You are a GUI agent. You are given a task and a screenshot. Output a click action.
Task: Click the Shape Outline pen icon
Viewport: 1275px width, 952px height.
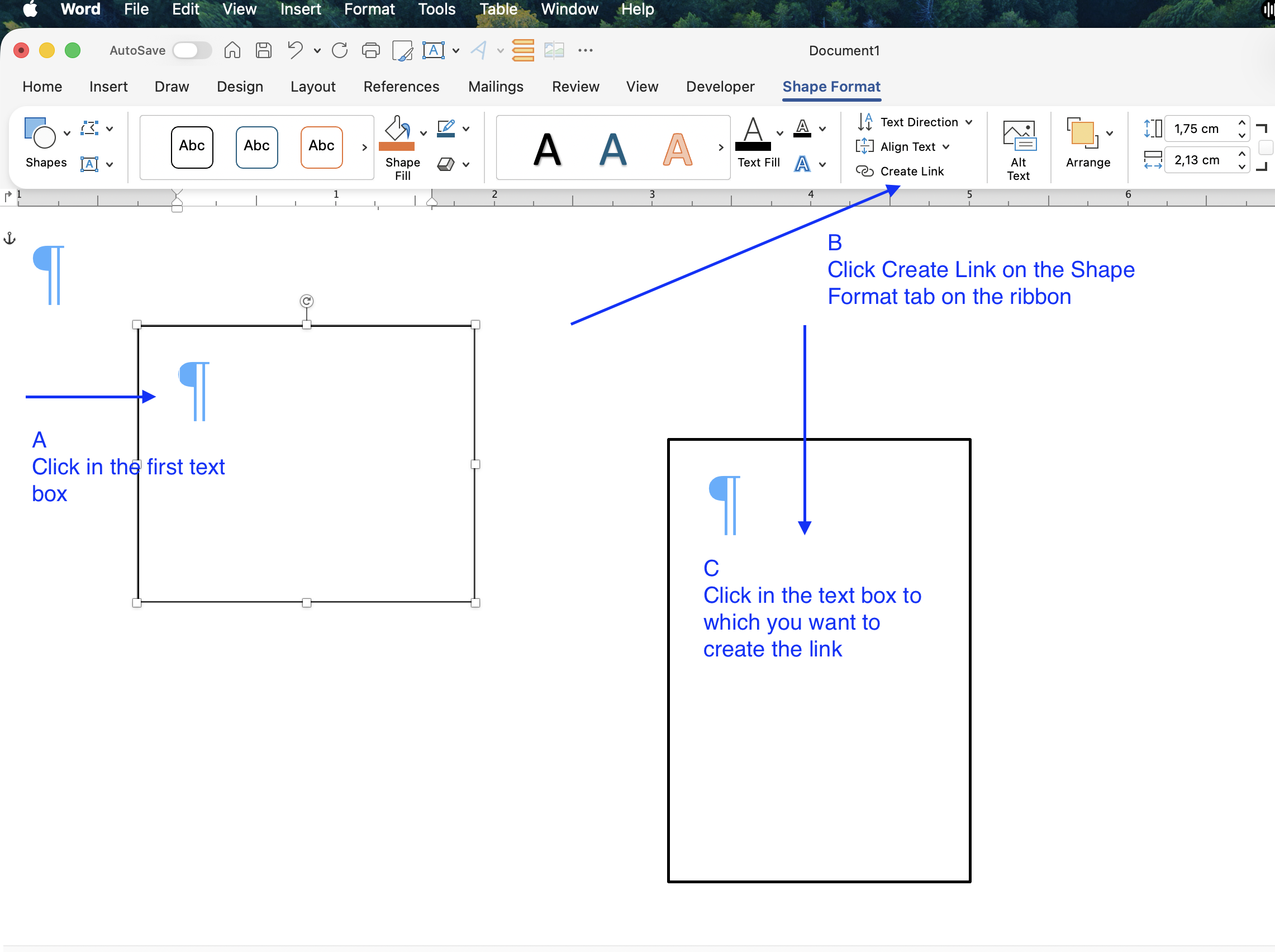click(446, 128)
